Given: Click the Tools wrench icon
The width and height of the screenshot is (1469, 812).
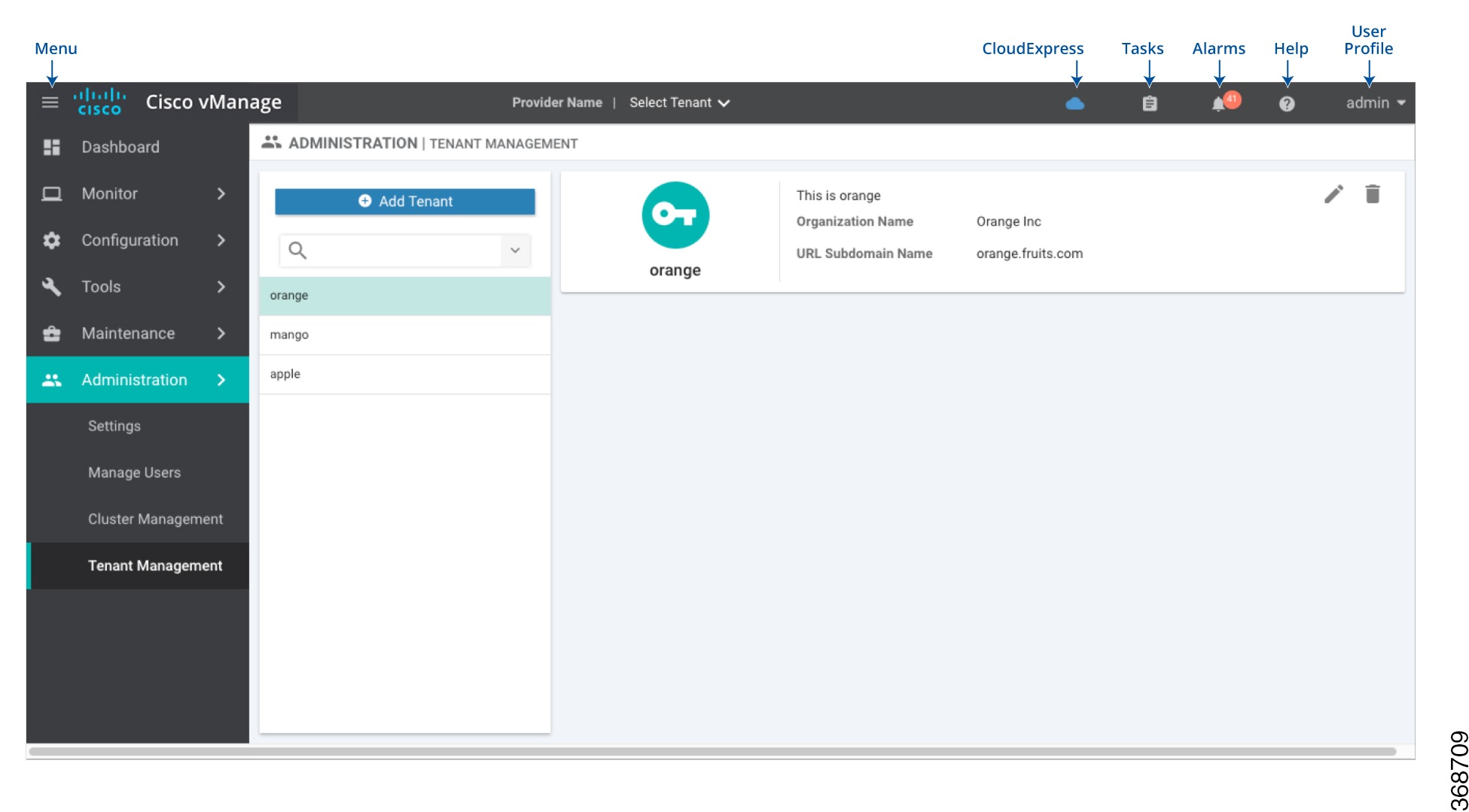Looking at the screenshot, I should pos(51,287).
